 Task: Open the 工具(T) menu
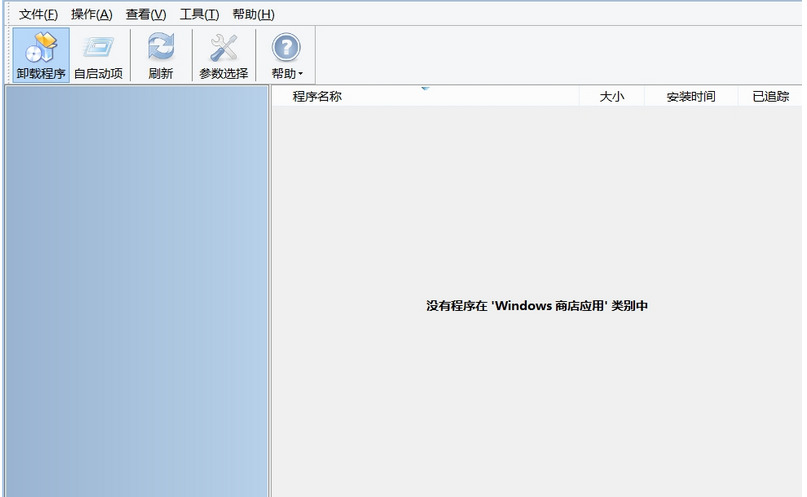199,14
